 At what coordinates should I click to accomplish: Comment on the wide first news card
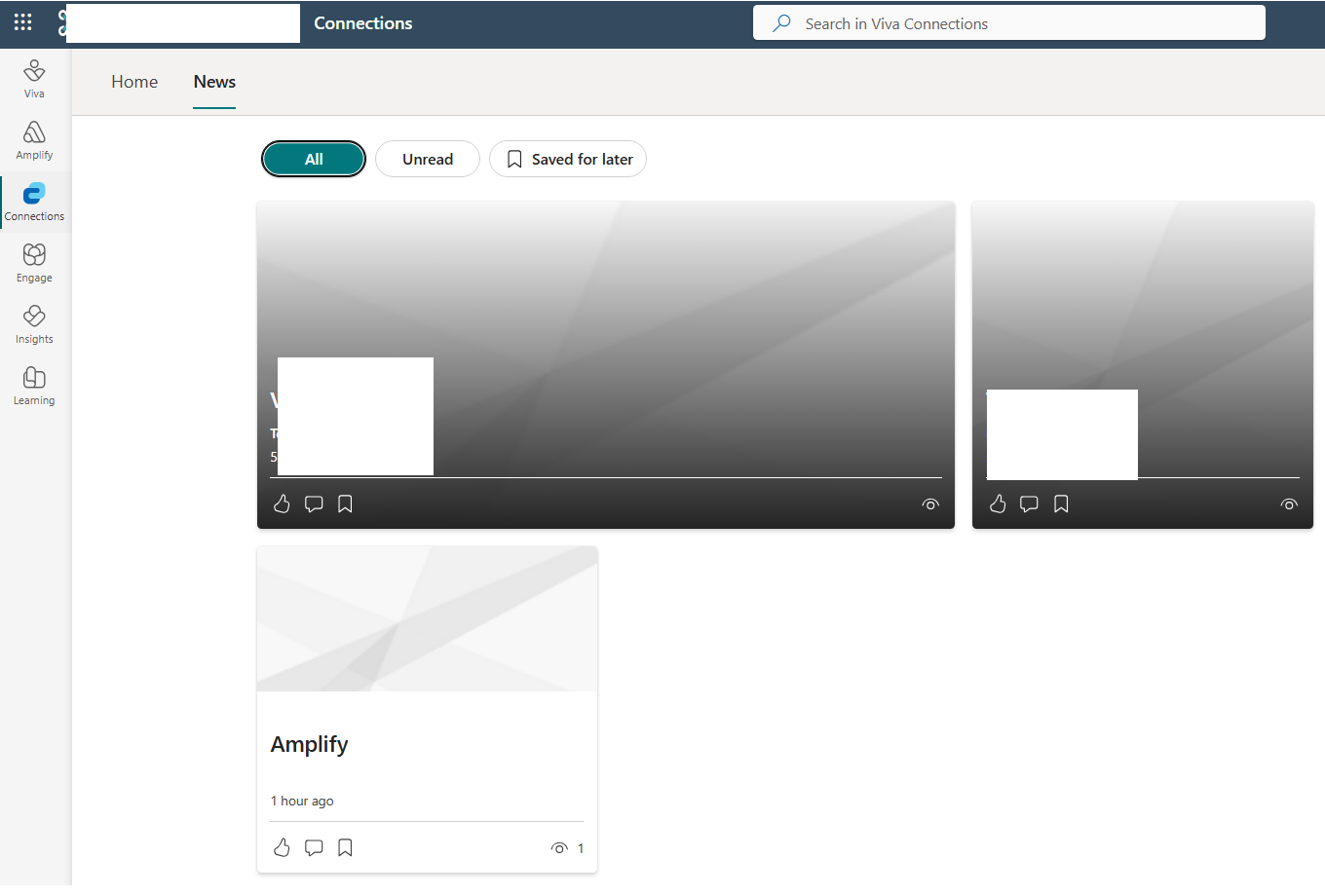(x=314, y=504)
